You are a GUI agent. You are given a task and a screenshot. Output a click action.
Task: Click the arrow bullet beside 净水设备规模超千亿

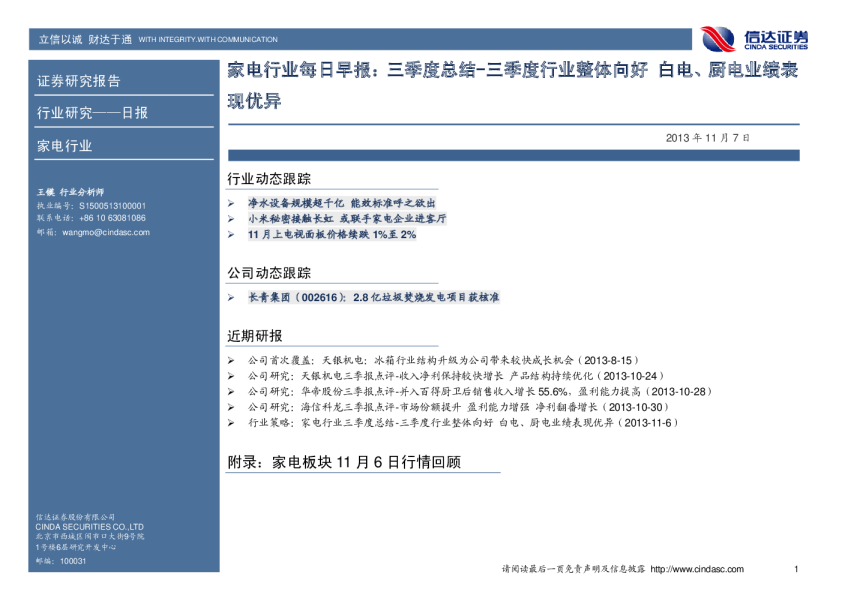[x=232, y=202]
